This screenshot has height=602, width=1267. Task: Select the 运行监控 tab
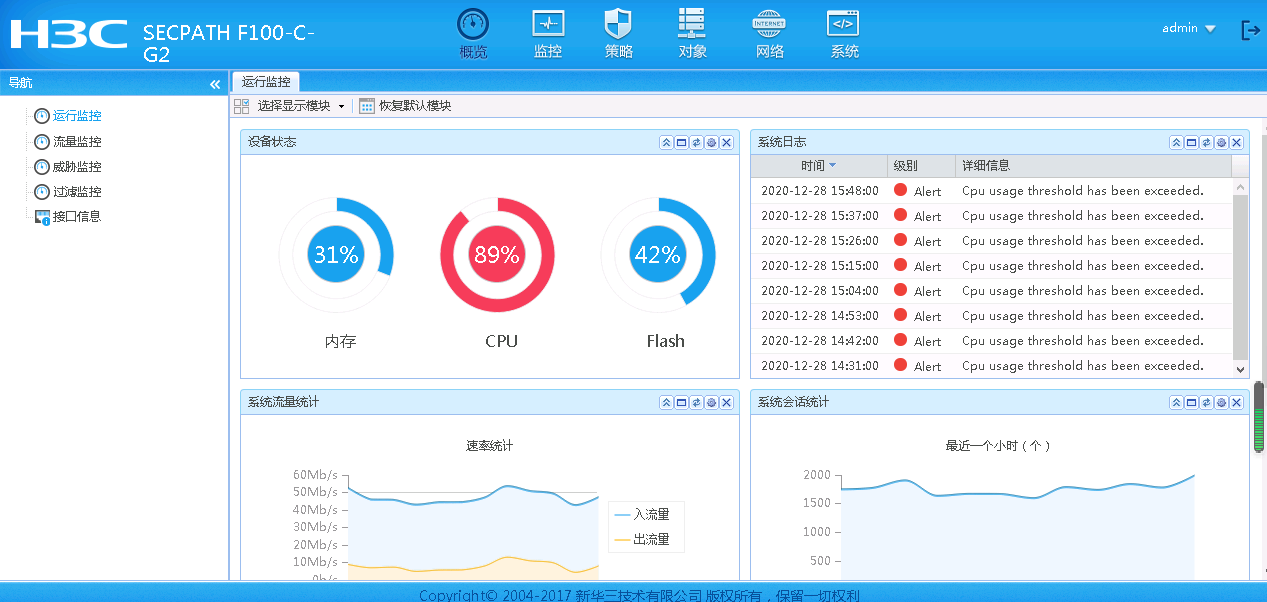[x=266, y=82]
